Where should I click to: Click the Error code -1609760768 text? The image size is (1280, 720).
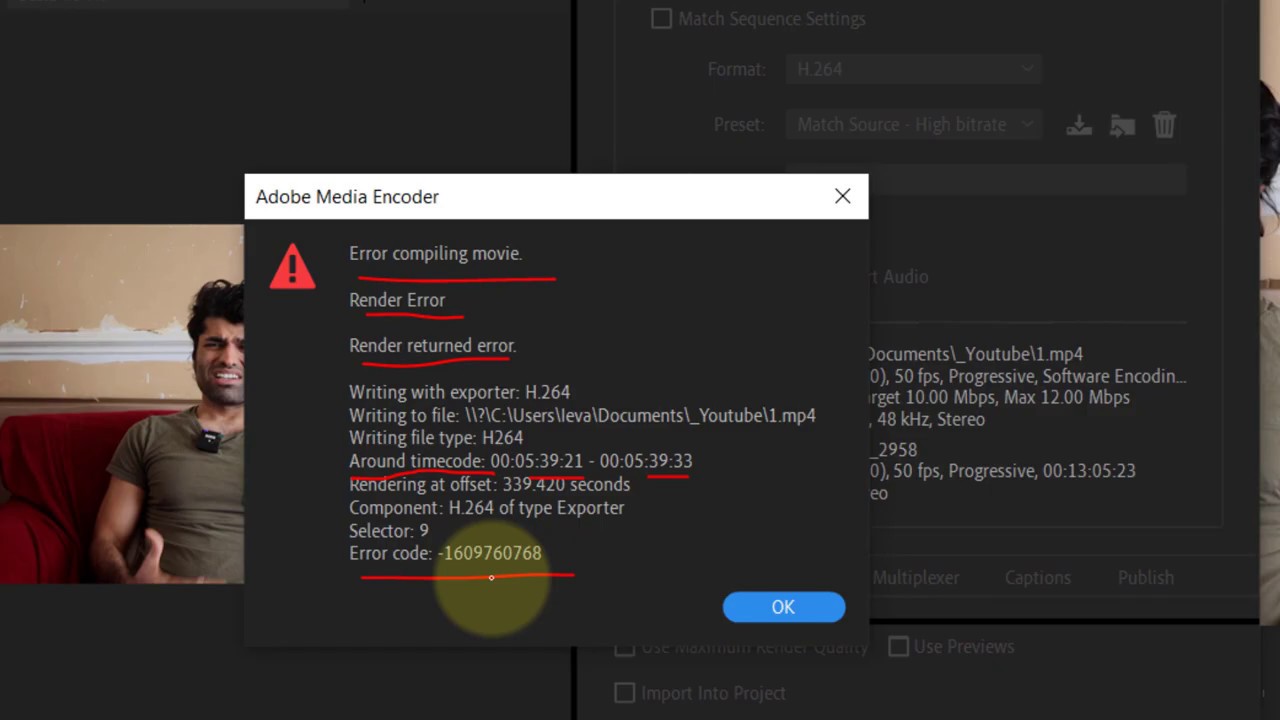click(445, 553)
